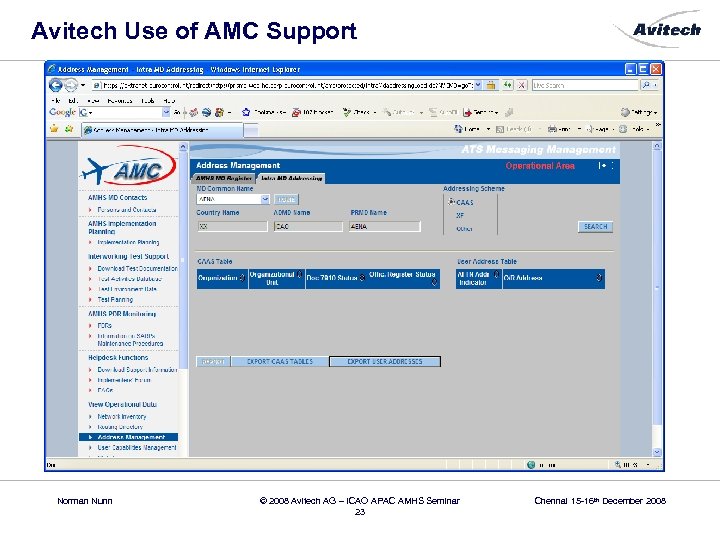Open Address Management sidebar link
Image resolution: width=720 pixels, height=540 pixels.
pos(131,437)
